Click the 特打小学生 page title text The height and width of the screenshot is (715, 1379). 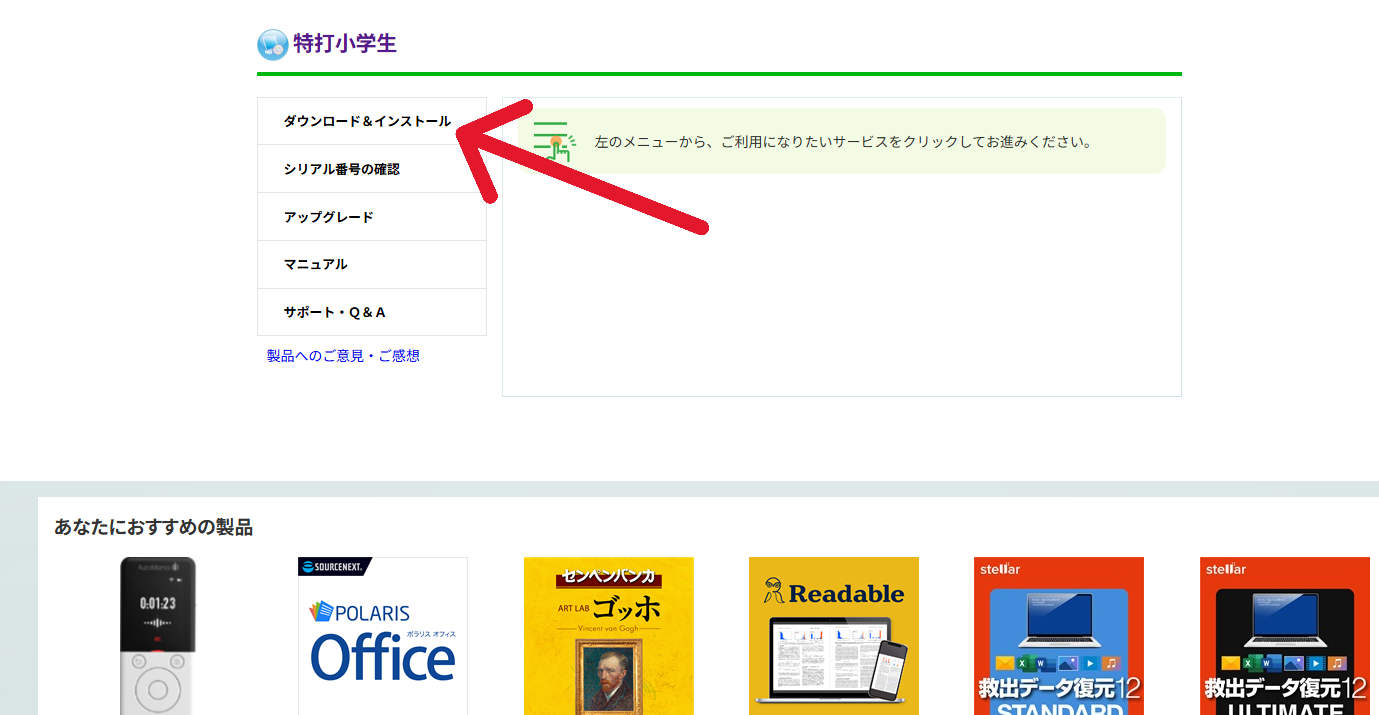pos(345,44)
